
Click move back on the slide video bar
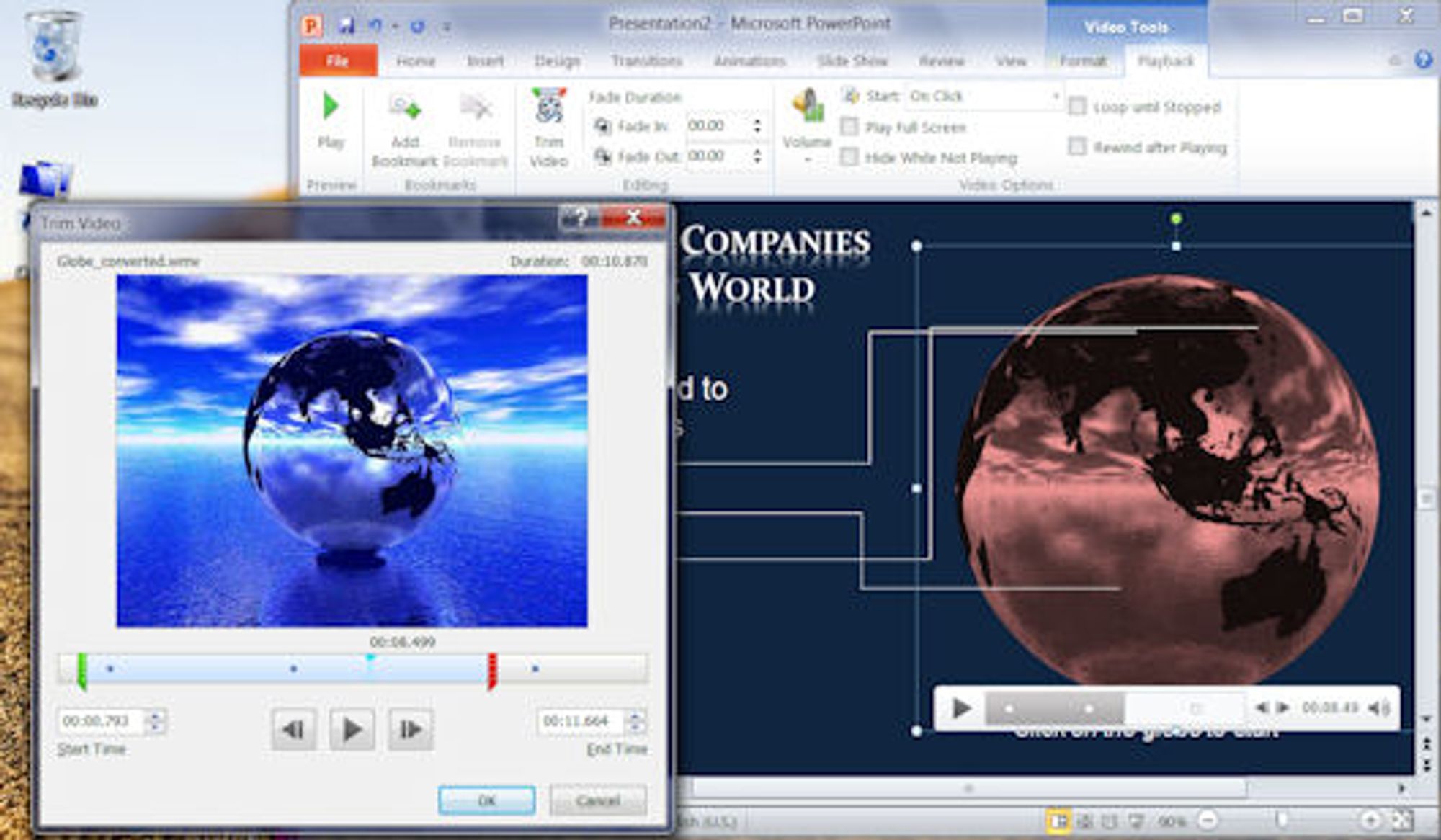(x=1261, y=707)
